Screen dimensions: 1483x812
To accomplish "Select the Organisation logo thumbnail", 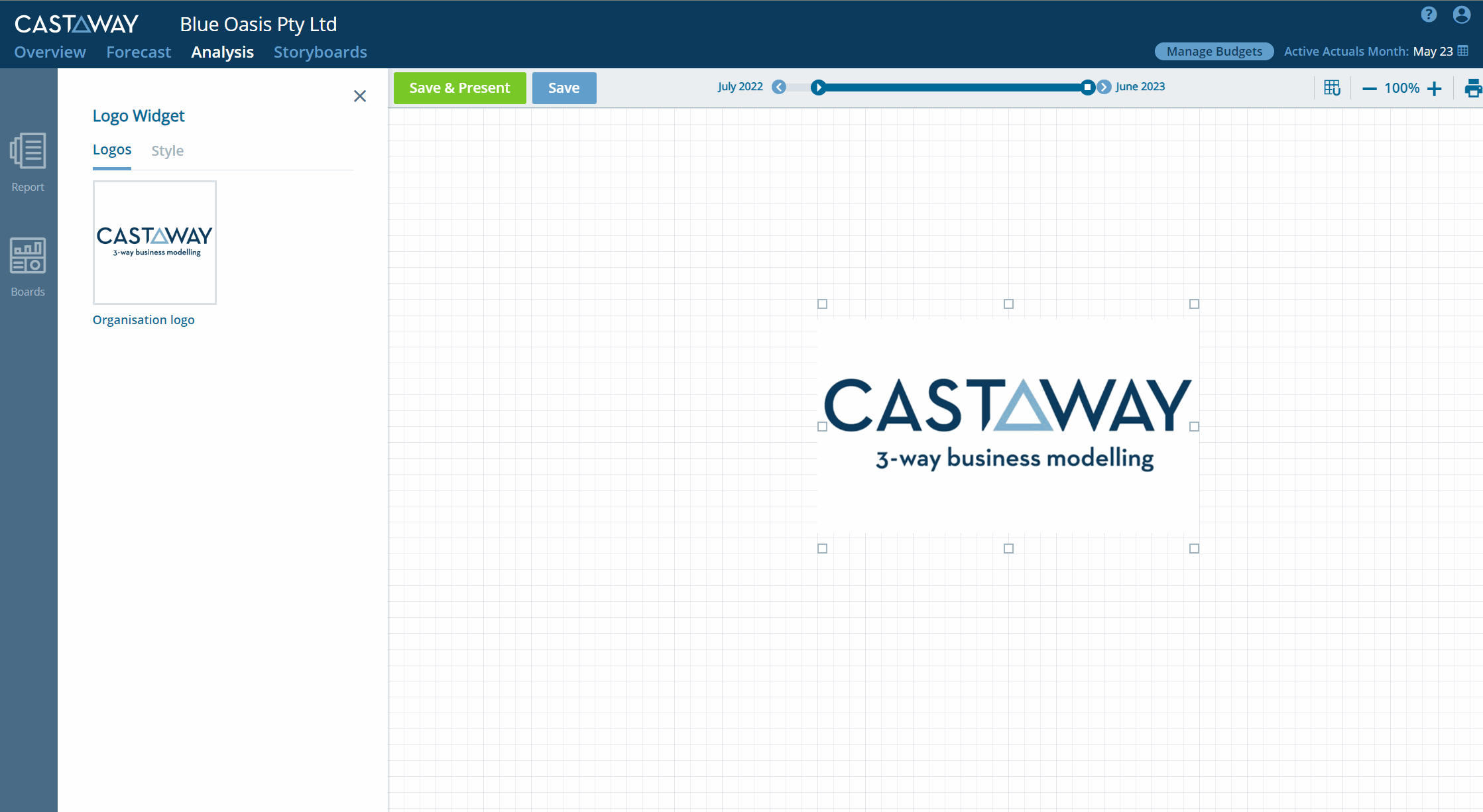I will 154,243.
